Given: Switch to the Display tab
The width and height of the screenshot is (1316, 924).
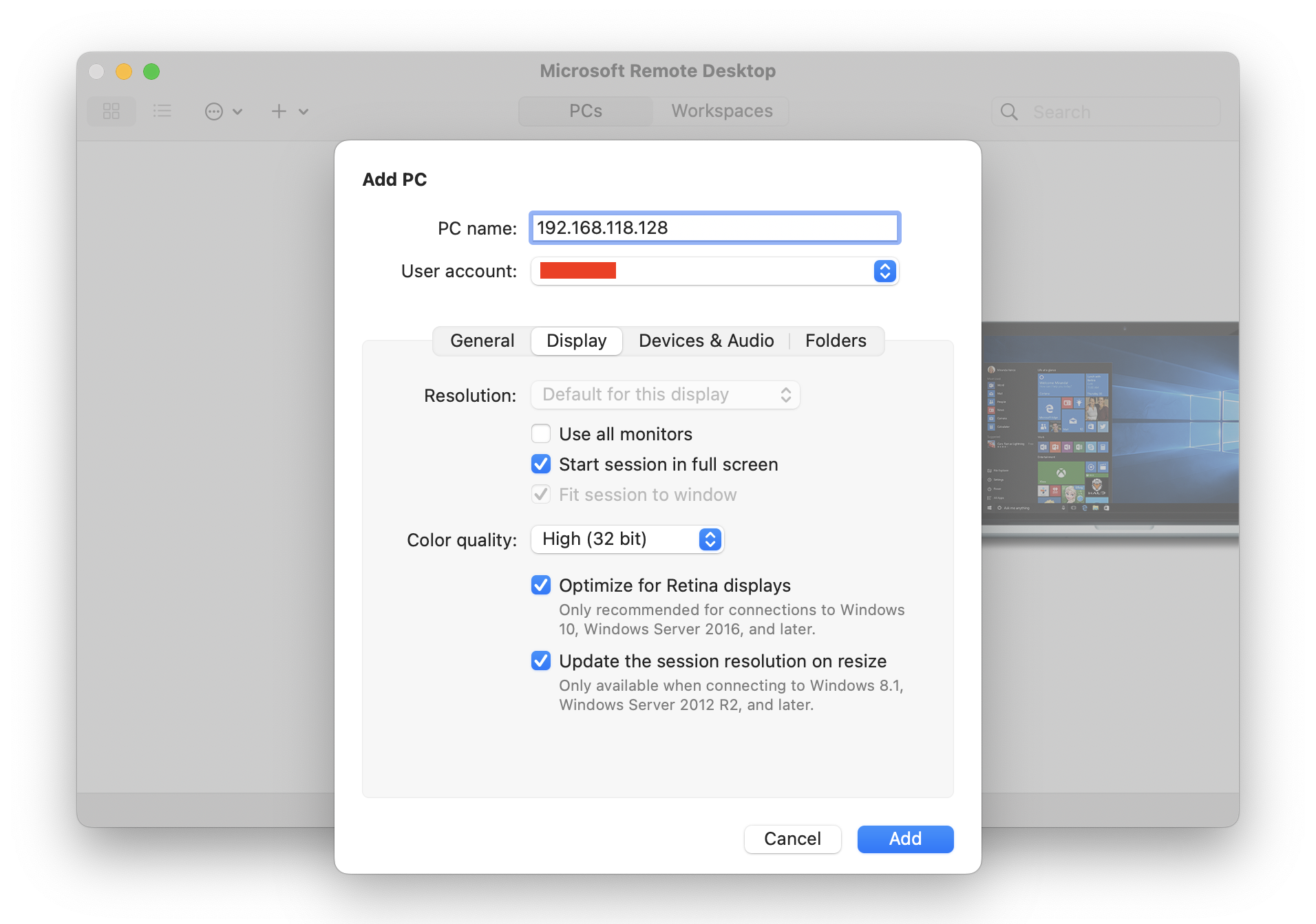Looking at the screenshot, I should [577, 341].
